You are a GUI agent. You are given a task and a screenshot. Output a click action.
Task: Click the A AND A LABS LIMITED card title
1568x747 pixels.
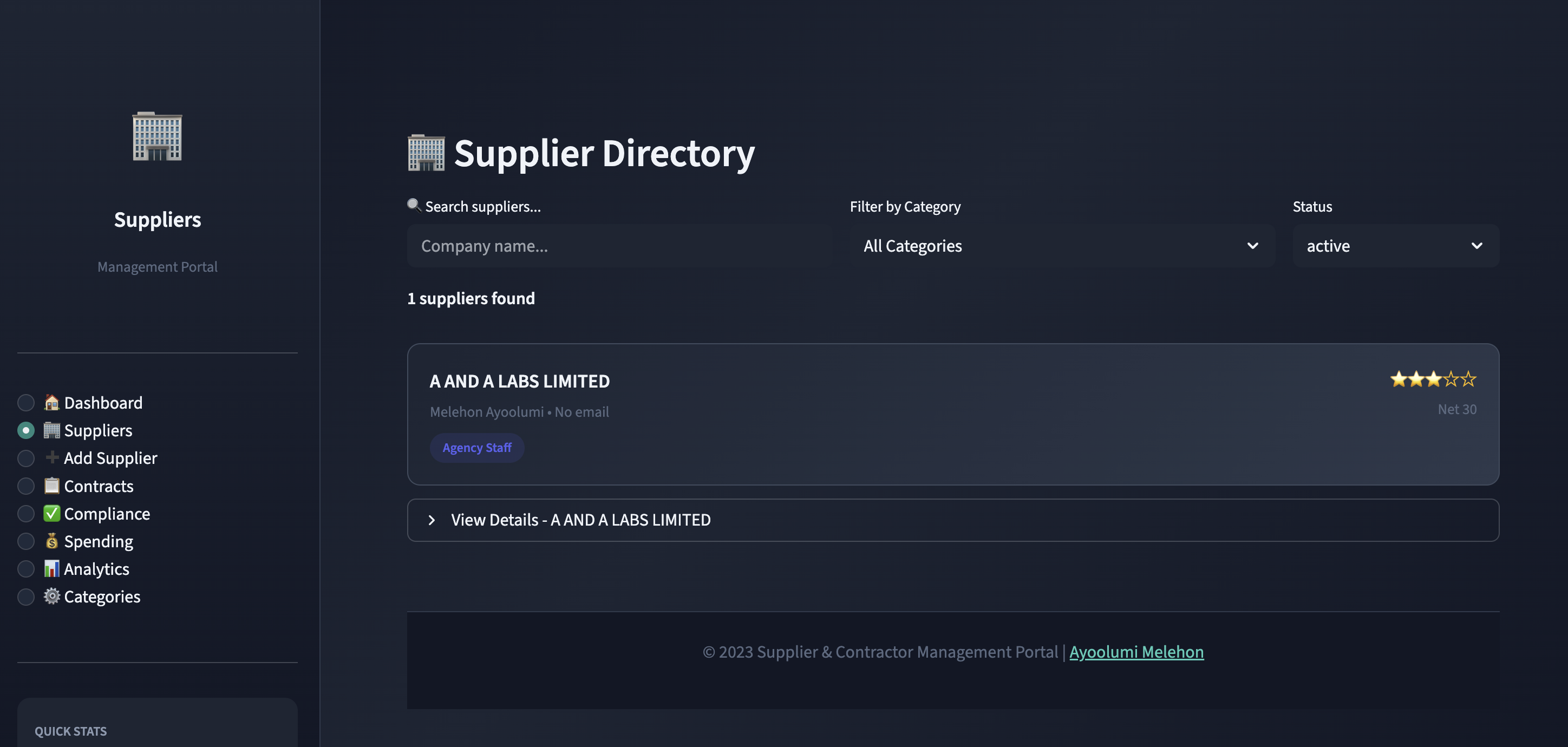point(519,382)
